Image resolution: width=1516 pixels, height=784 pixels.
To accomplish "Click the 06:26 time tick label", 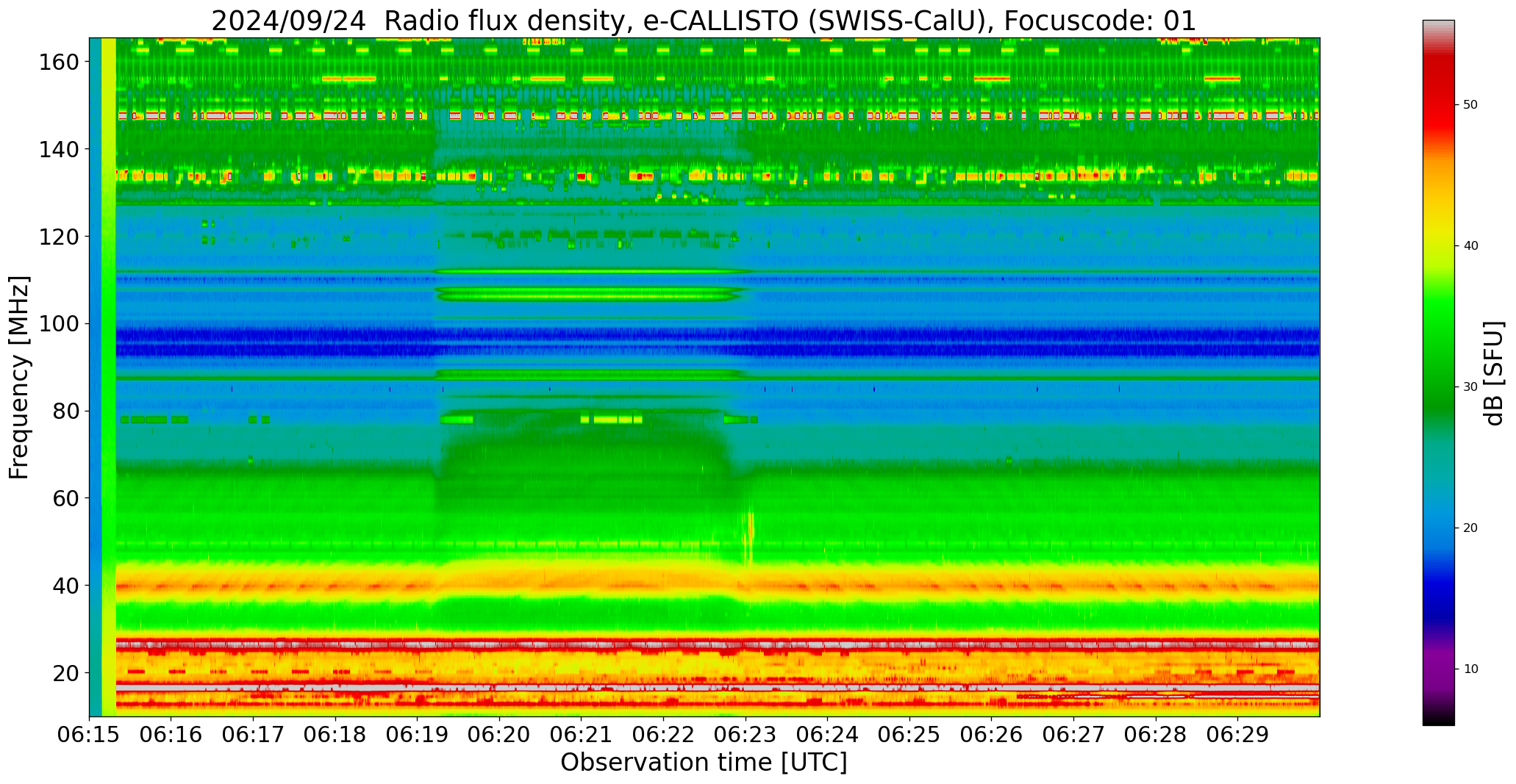I will pyautogui.click(x=991, y=735).
